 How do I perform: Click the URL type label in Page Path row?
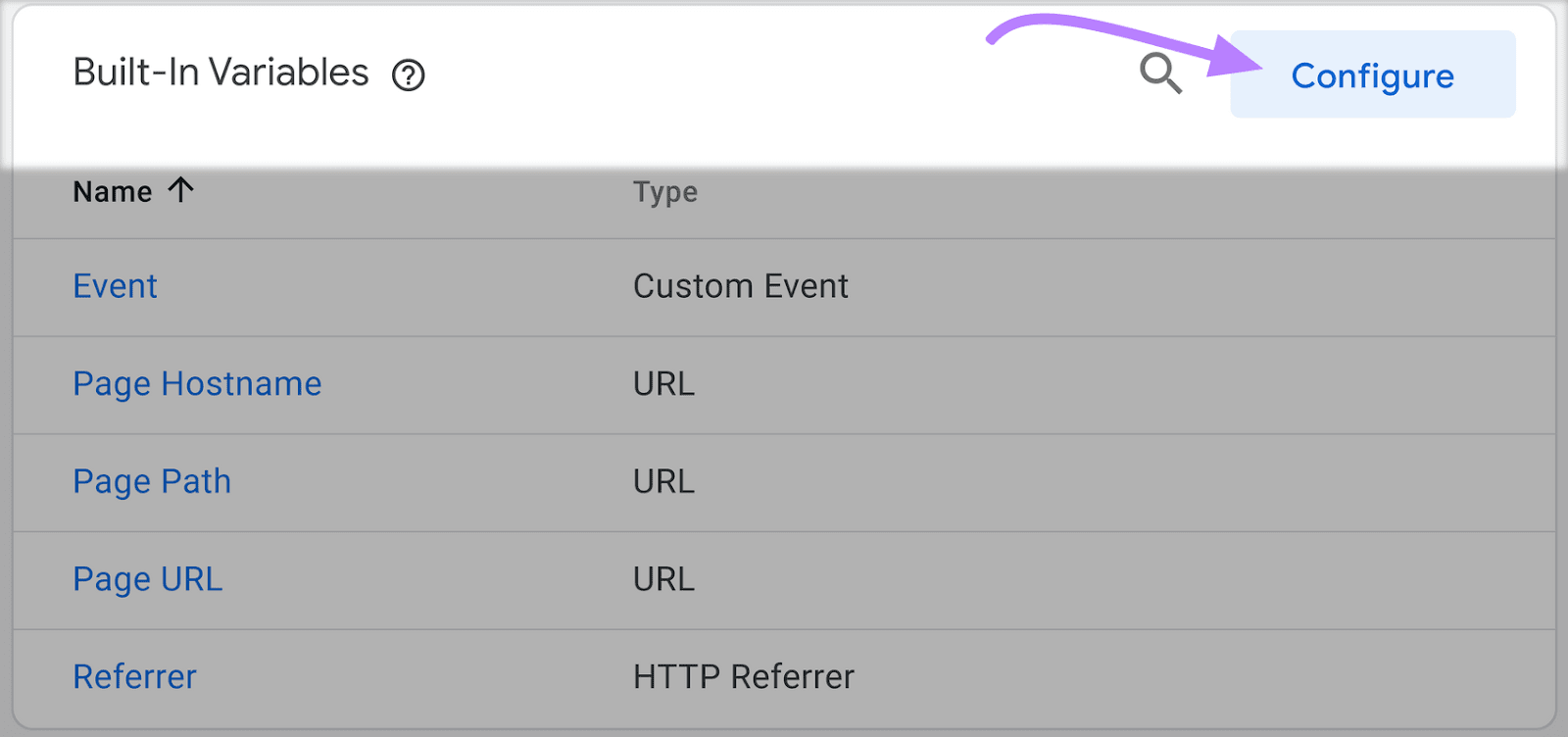[664, 481]
